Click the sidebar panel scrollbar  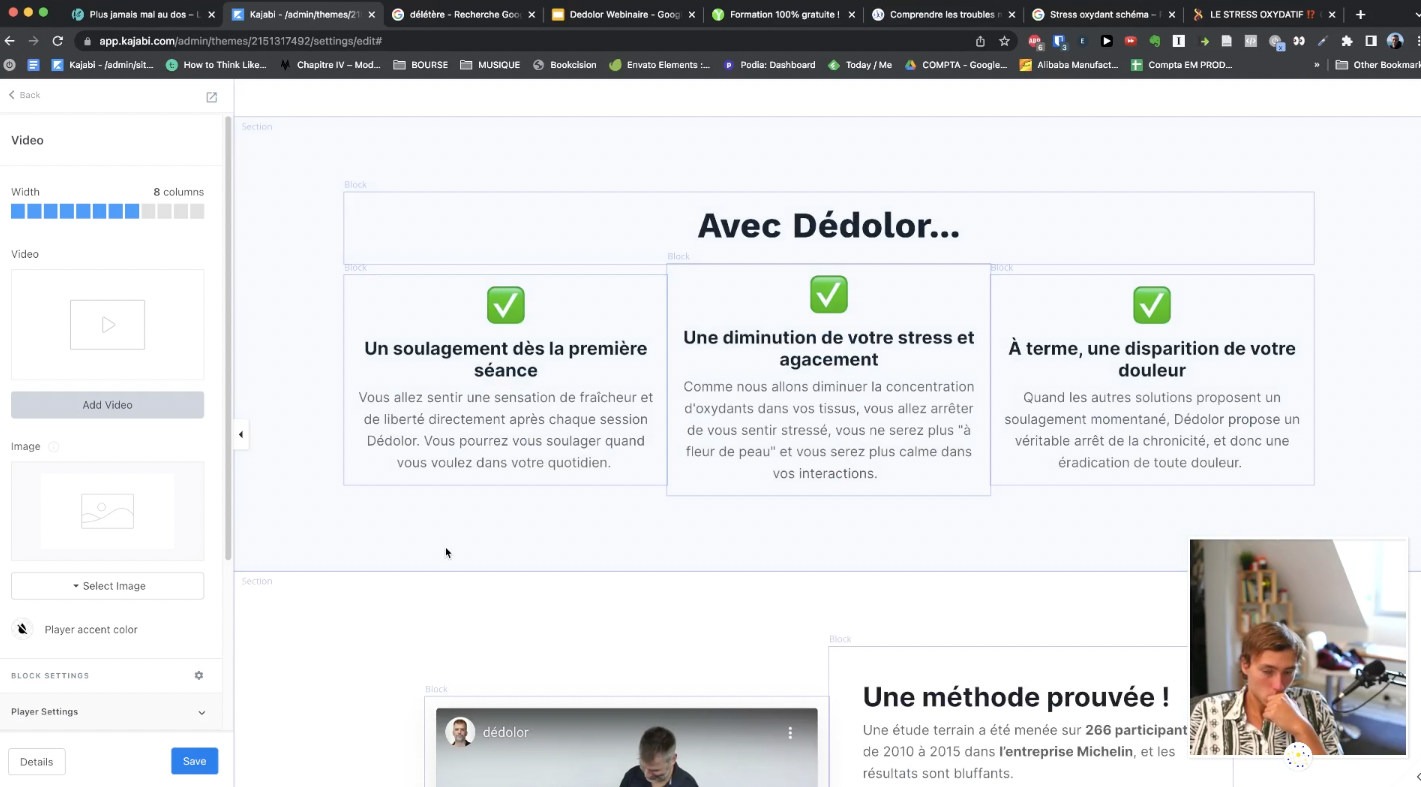pos(228,340)
